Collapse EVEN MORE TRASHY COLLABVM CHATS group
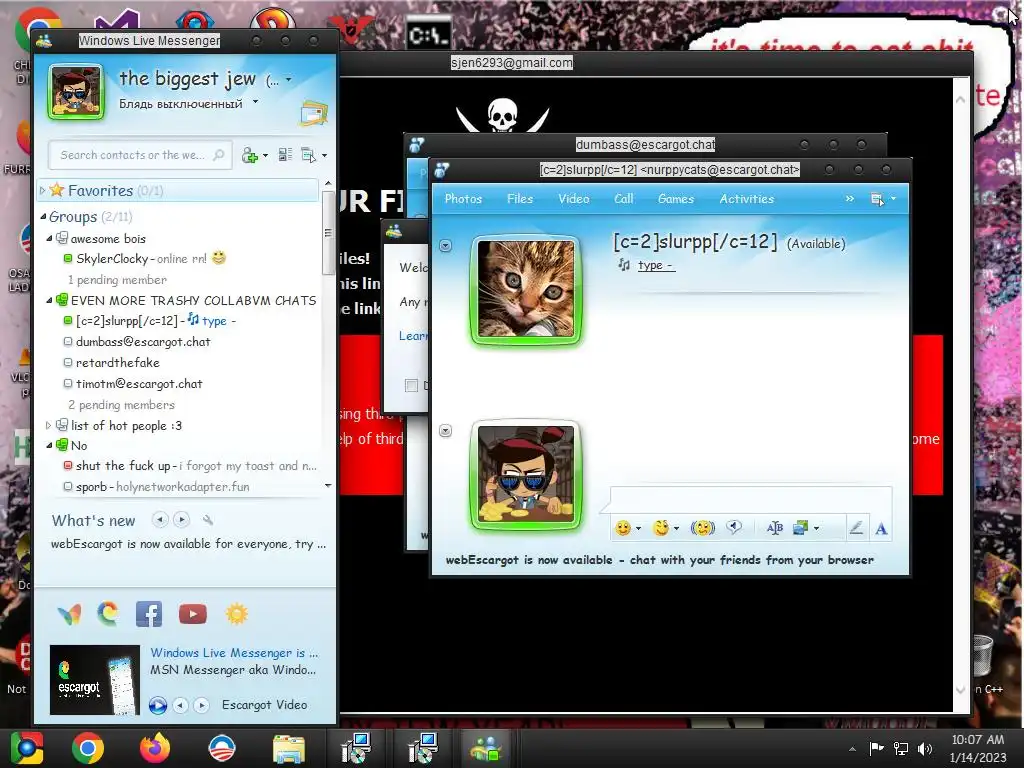This screenshot has width=1024, height=768. (49, 300)
